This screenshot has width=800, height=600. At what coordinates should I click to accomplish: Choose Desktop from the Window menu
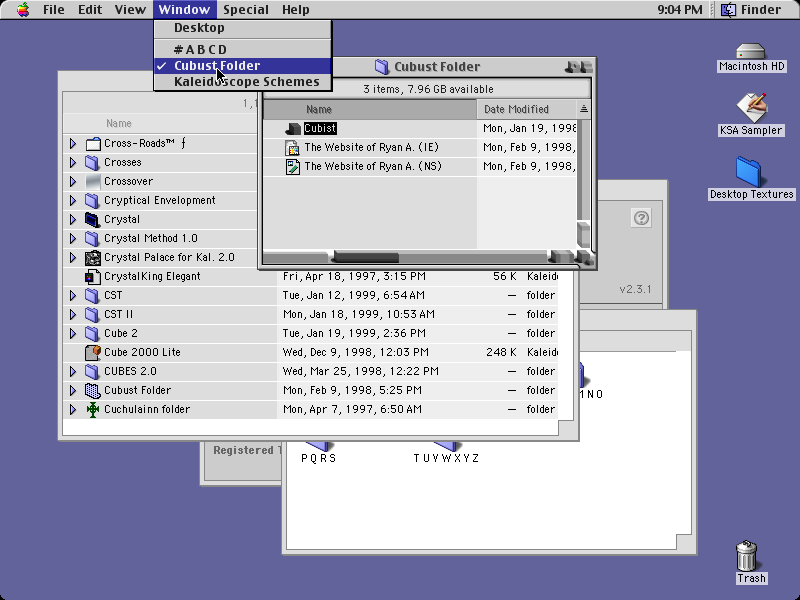(x=243, y=28)
